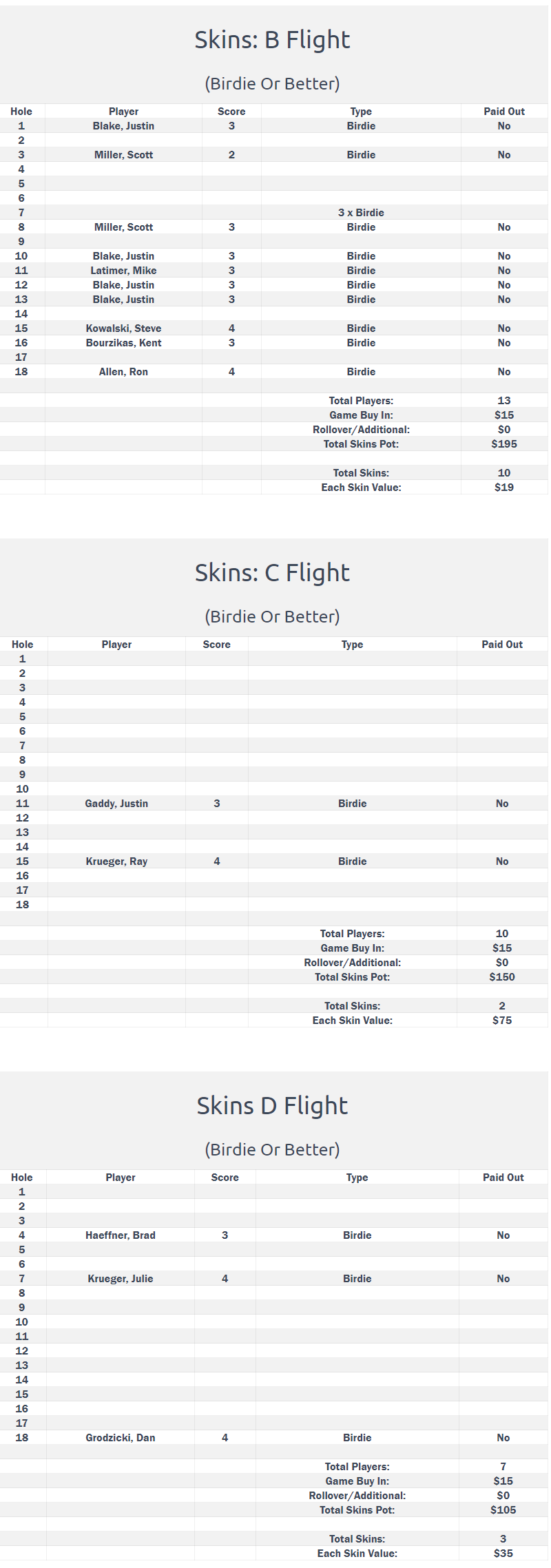Click the $35 Each Skin Value cell
Image resolution: width=551 pixels, height=1568 pixels.
[503, 1554]
